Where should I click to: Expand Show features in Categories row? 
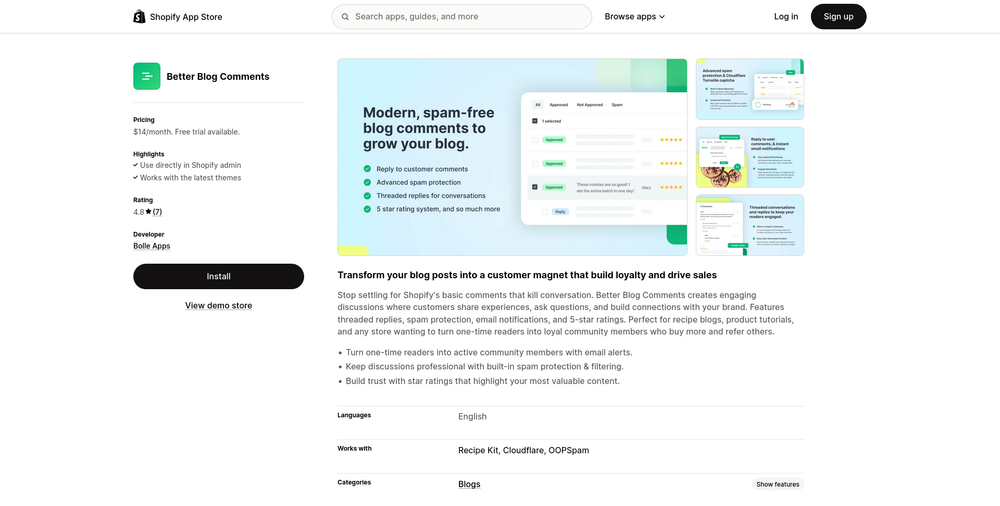coord(777,484)
